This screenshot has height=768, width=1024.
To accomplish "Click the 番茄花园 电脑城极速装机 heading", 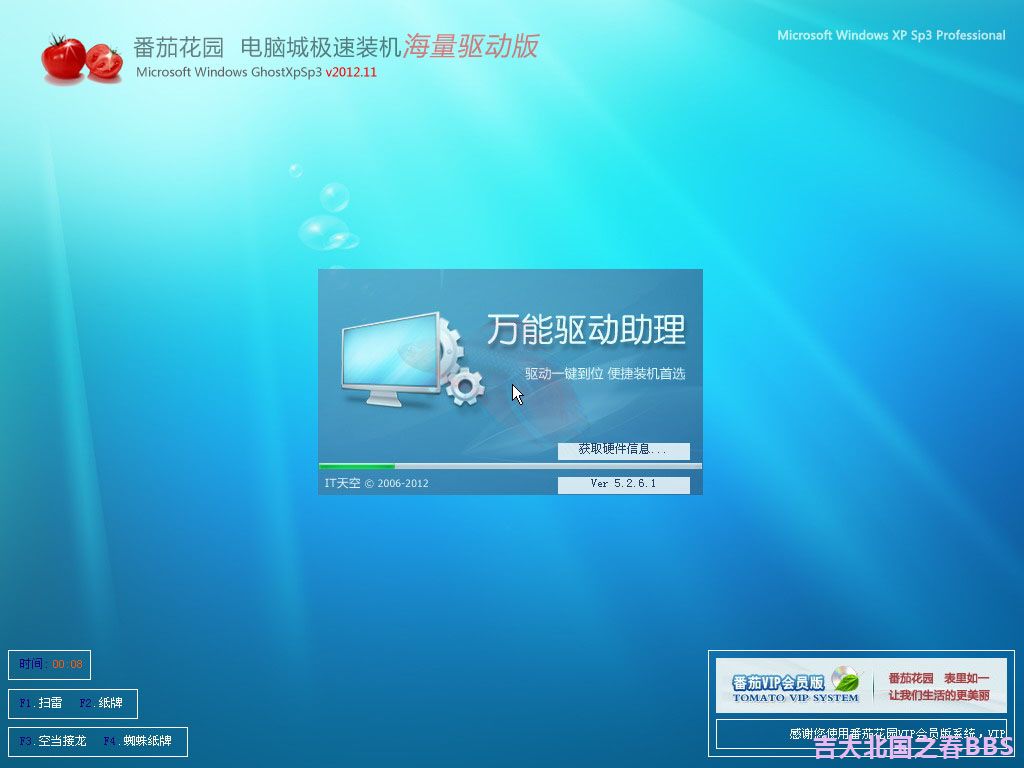I will click(x=267, y=48).
